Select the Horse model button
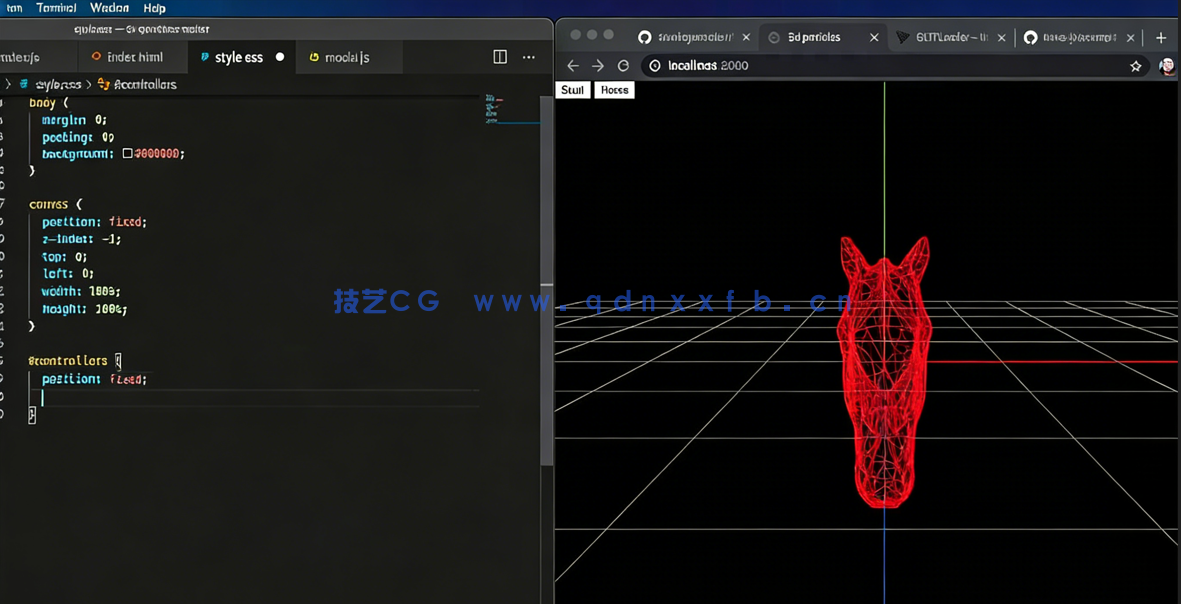 pos(614,90)
